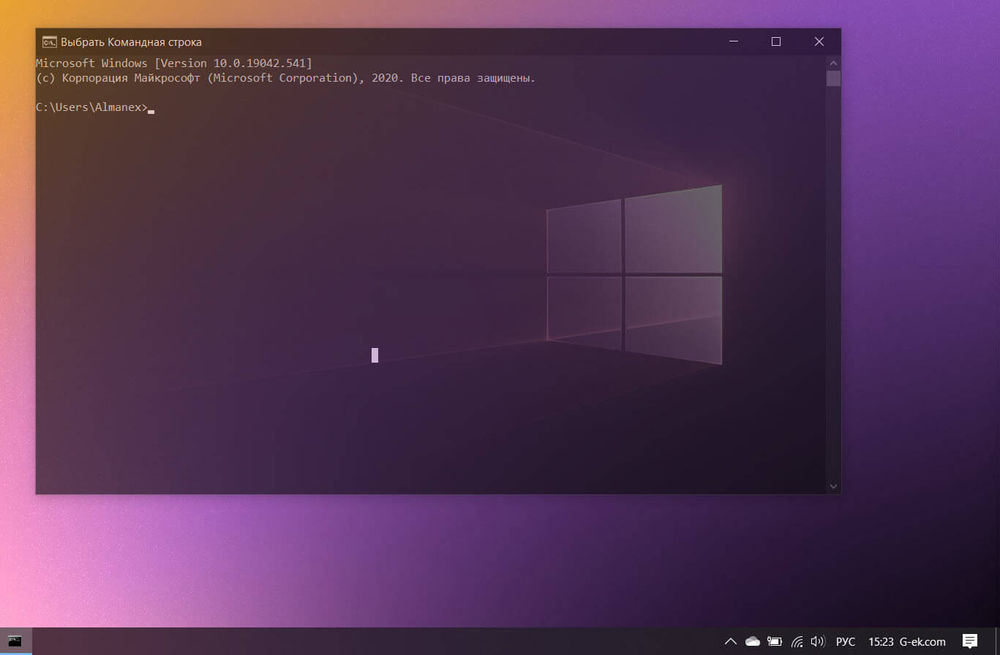Click the console vertical scrollbar thumb

tap(833, 79)
